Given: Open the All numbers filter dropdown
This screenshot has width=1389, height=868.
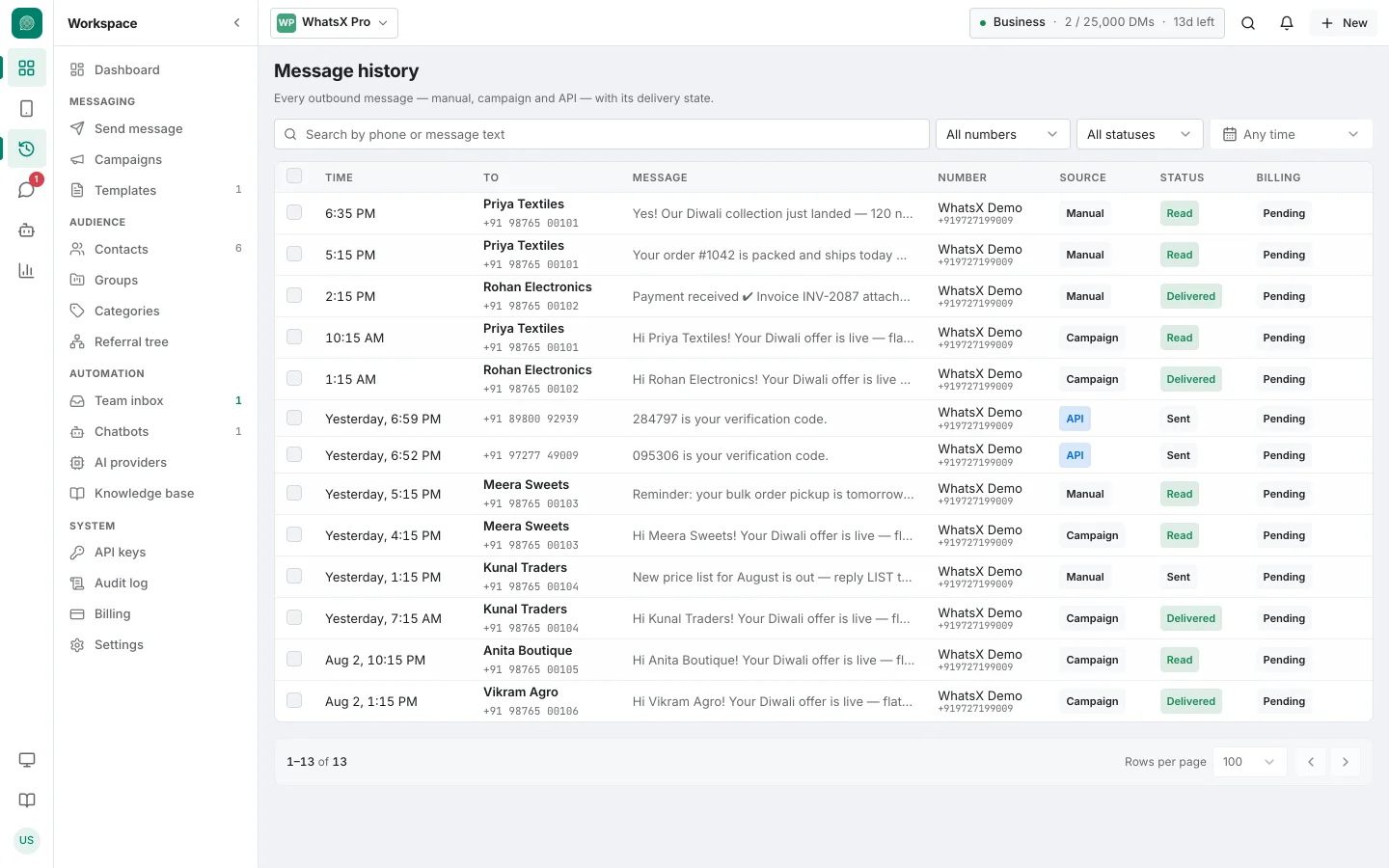Looking at the screenshot, I should click(x=1002, y=134).
